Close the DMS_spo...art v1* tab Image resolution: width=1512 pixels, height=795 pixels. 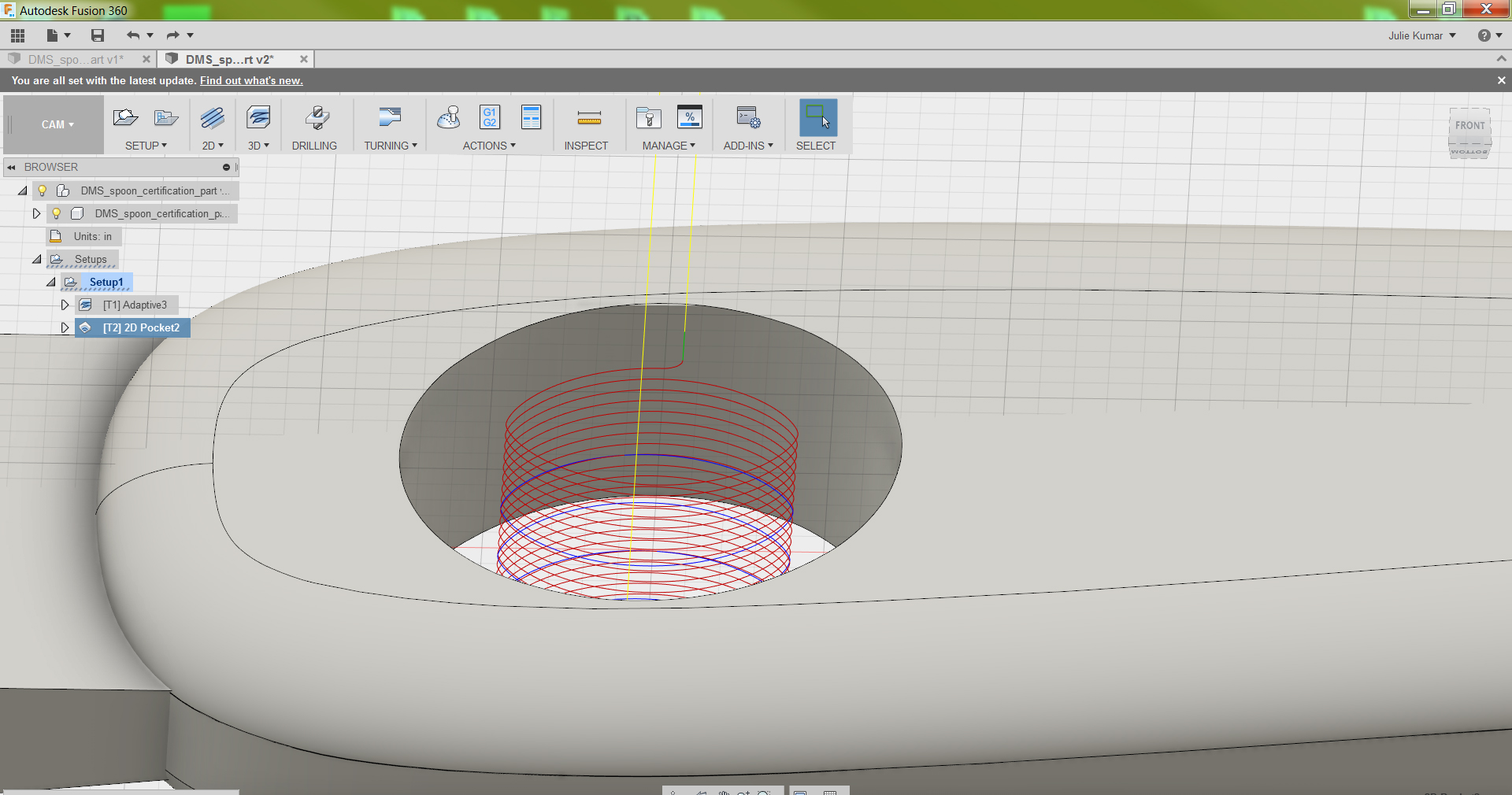[x=146, y=59]
